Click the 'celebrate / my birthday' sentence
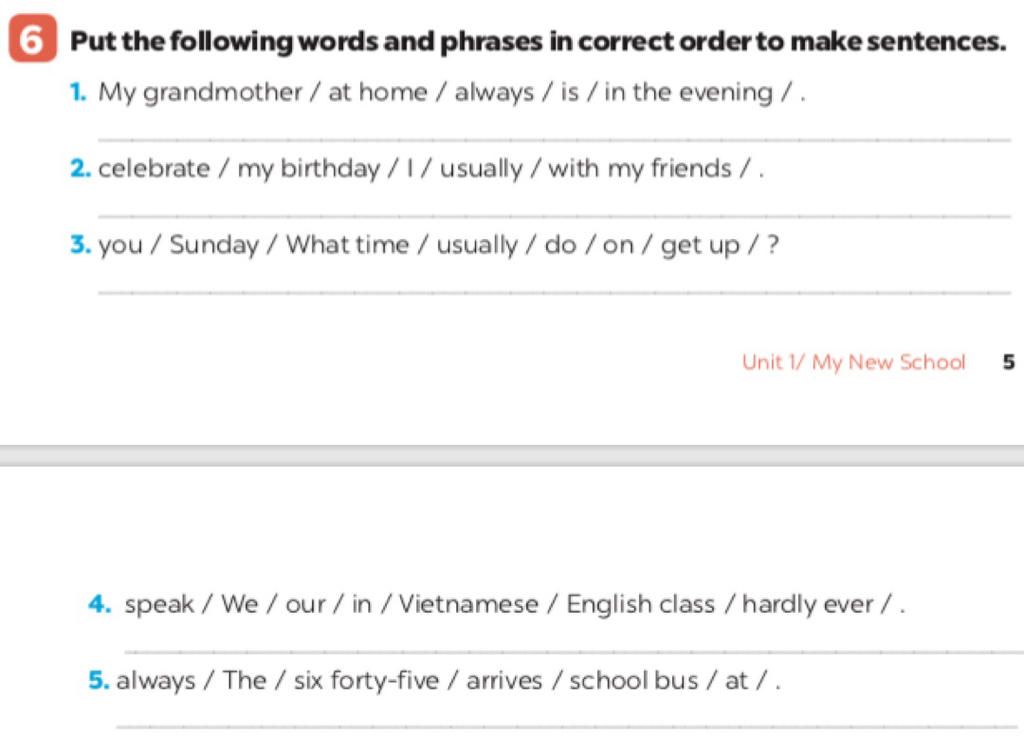Screen dimensions: 1024x755 [x=431, y=169]
